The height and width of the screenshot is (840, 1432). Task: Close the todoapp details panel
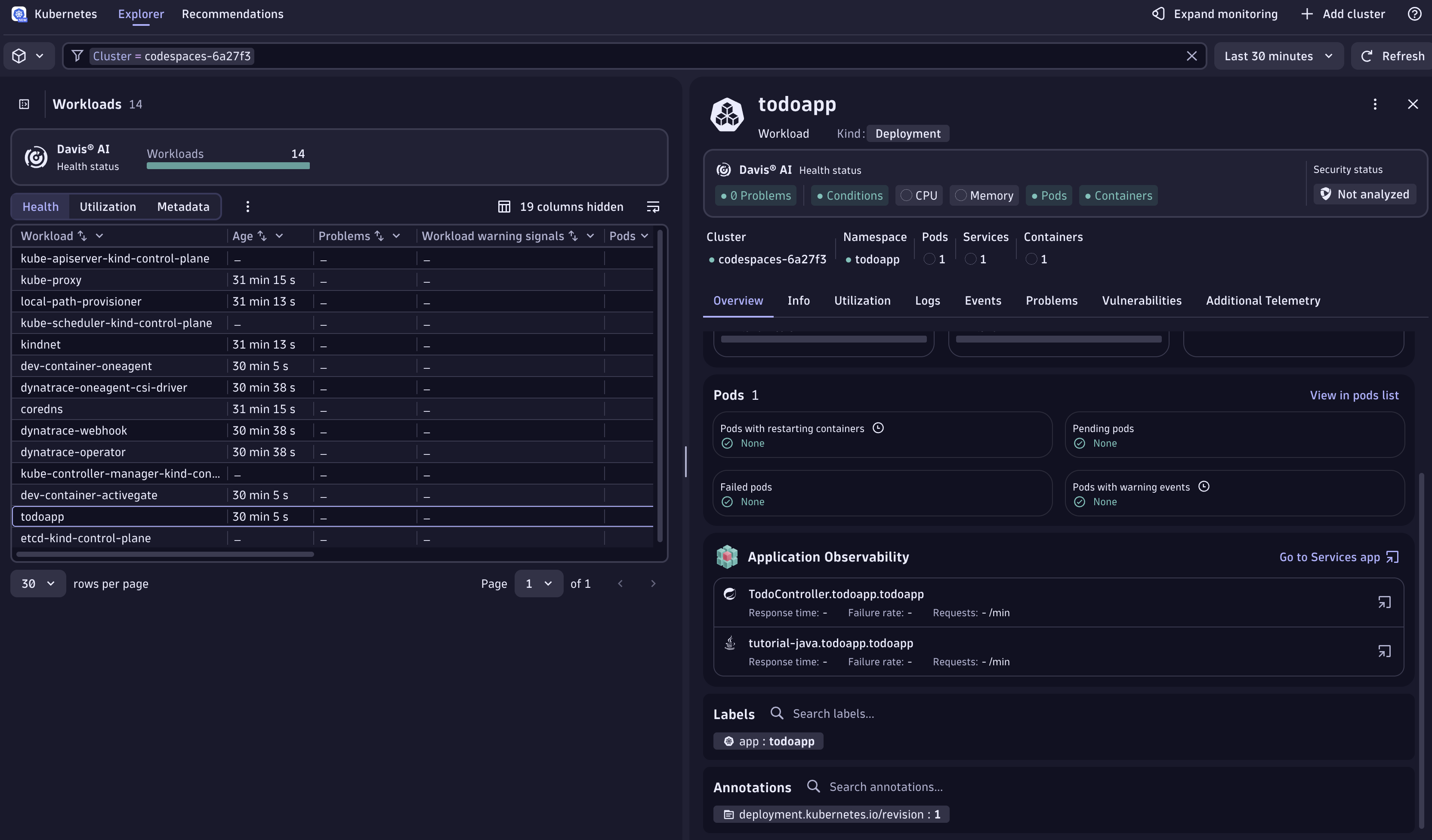pyautogui.click(x=1413, y=104)
